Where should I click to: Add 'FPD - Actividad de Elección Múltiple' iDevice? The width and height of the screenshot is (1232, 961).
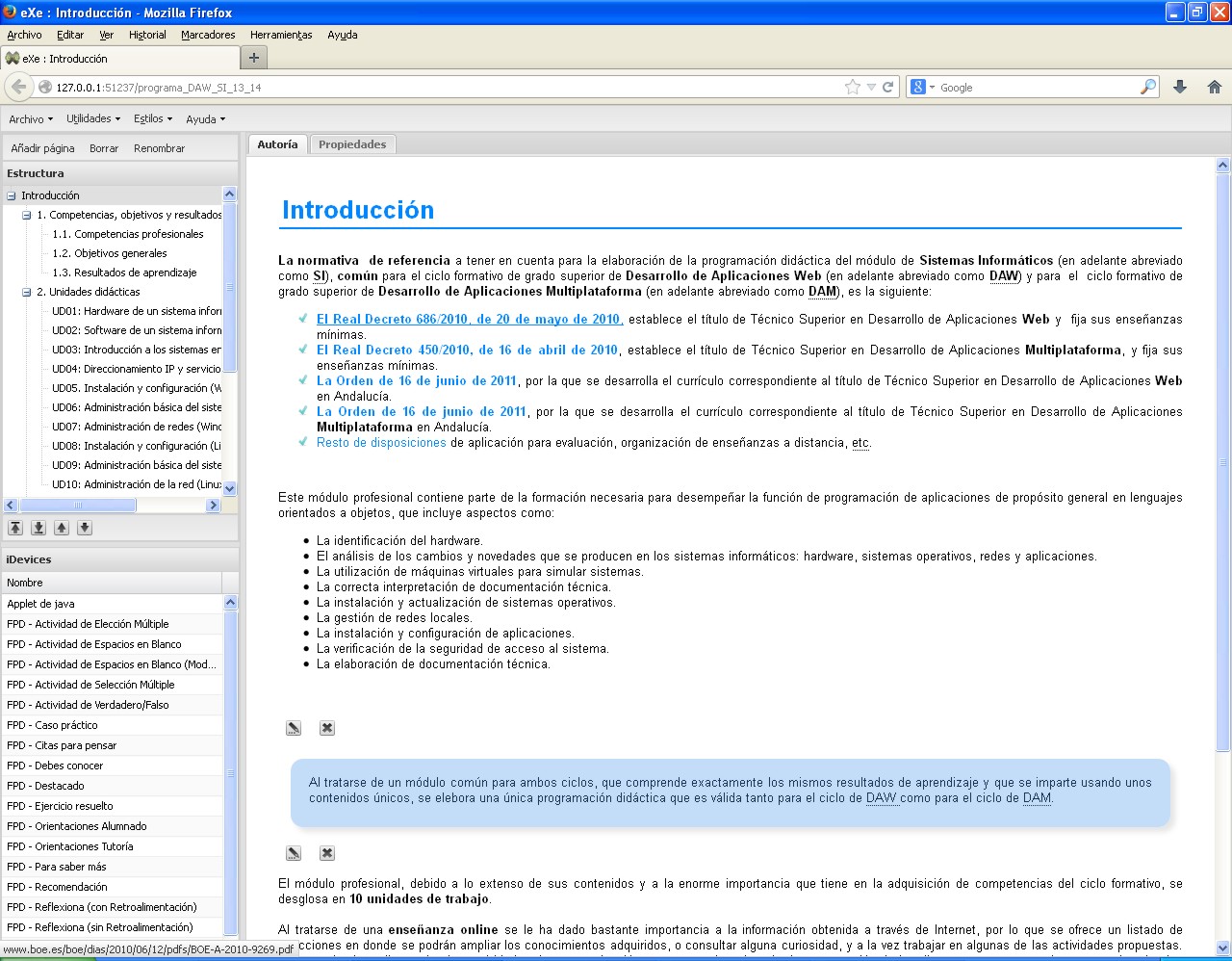[113, 624]
